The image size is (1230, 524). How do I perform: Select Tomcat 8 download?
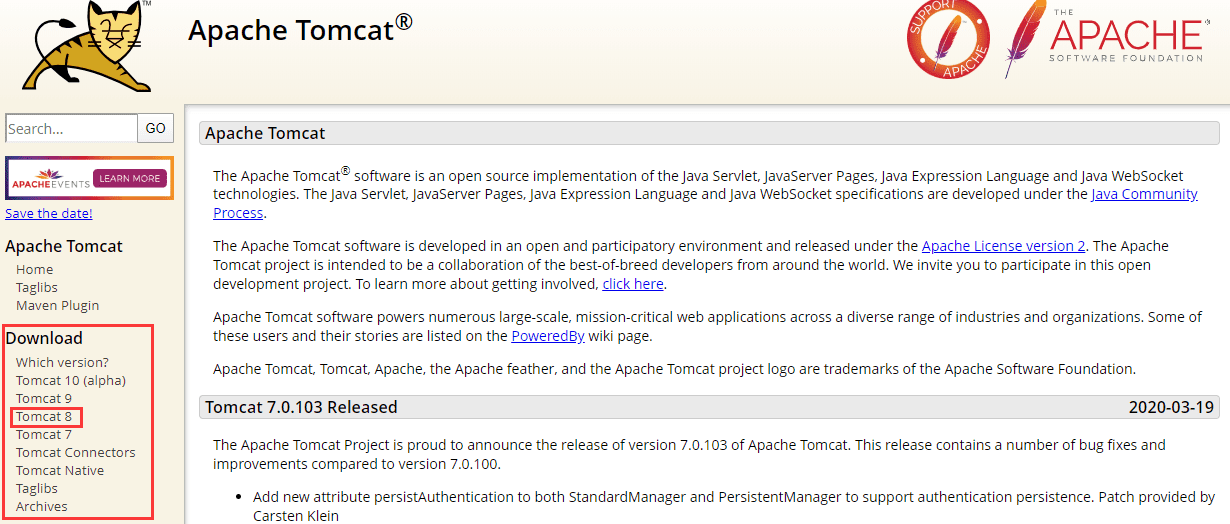click(x=44, y=416)
